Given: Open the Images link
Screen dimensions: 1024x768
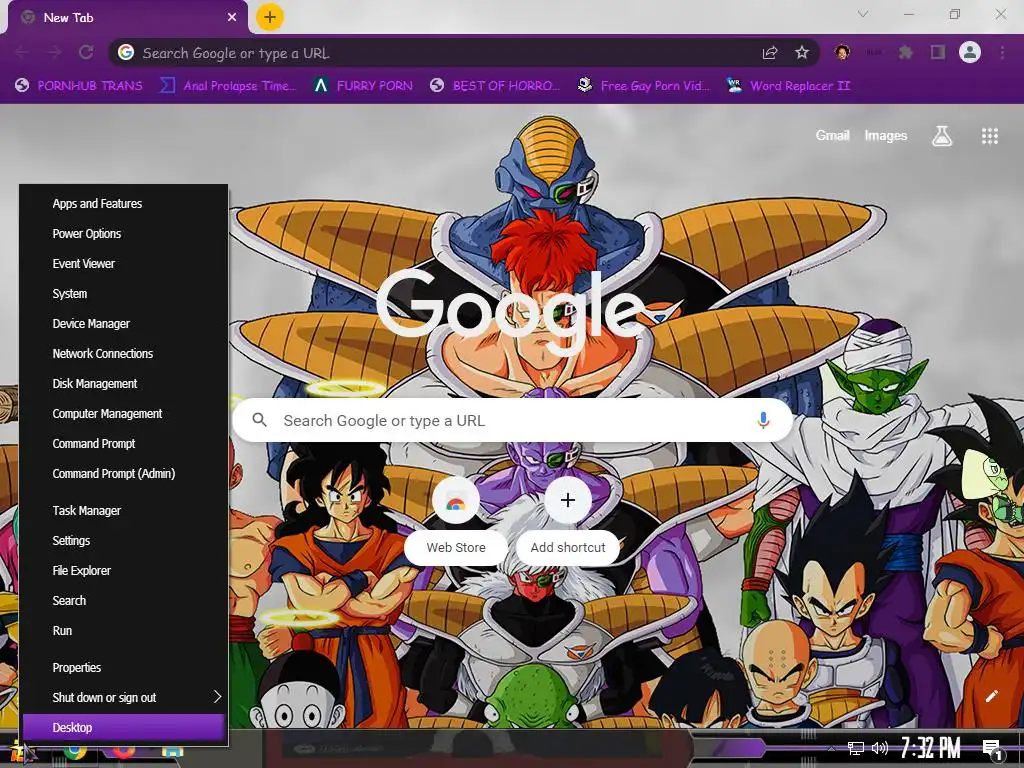Looking at the screenshot, I should pos(886,135).
